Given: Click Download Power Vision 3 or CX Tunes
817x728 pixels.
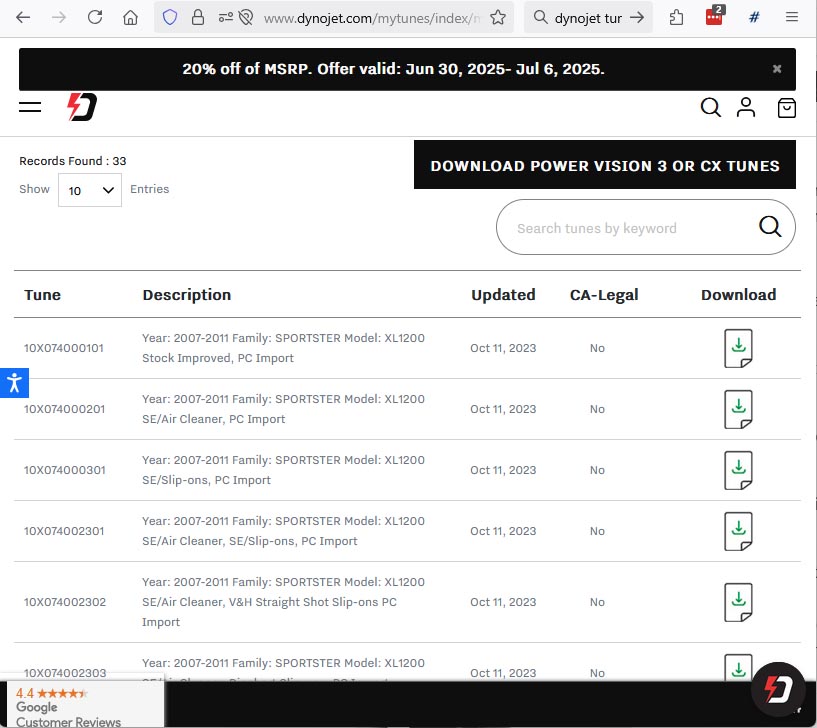Looking at the screenshot, I should pos(604,165).
